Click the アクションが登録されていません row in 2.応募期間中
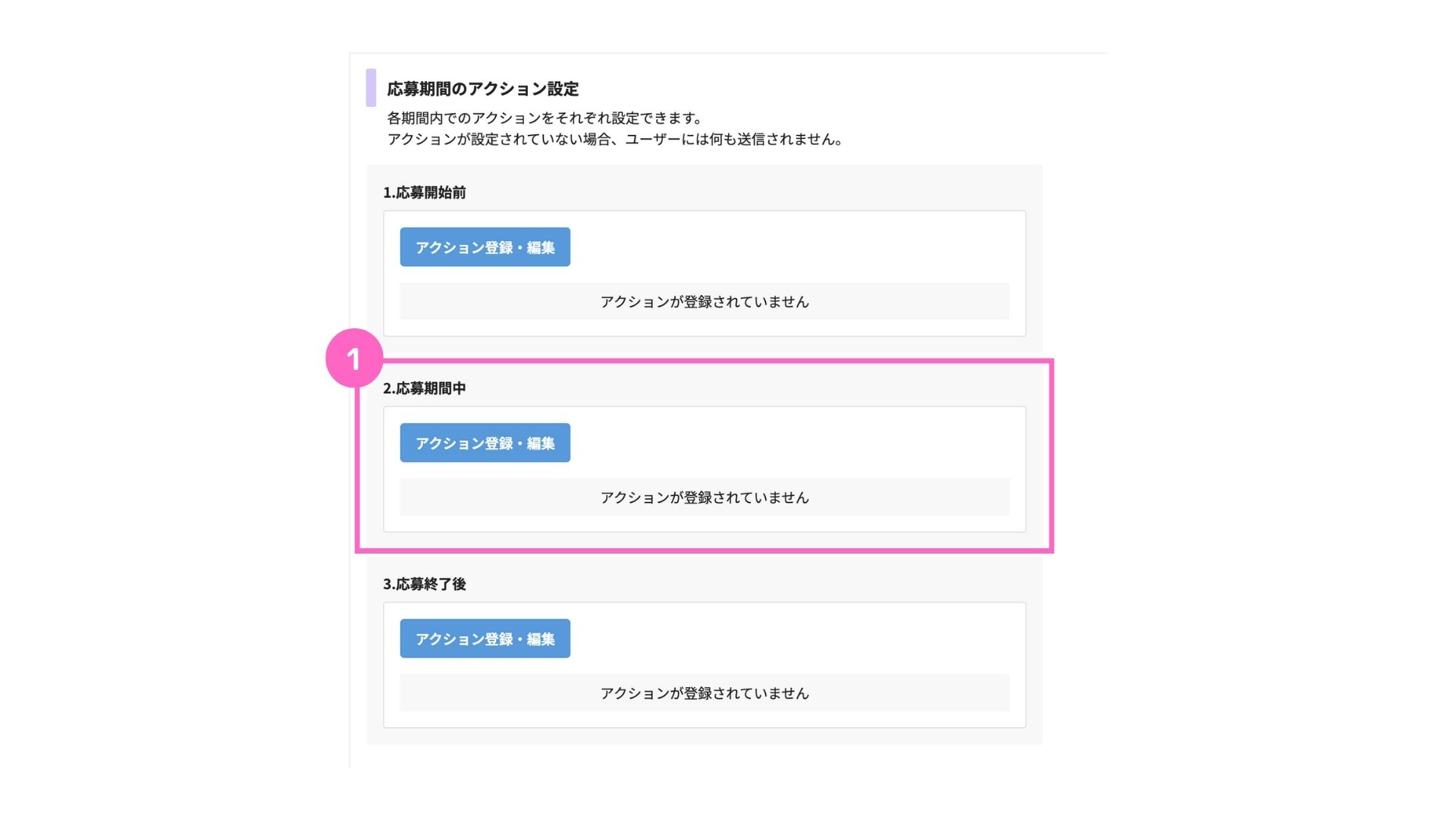The height and width of the screenshot is (819, 1456). (x=704, y=497)
